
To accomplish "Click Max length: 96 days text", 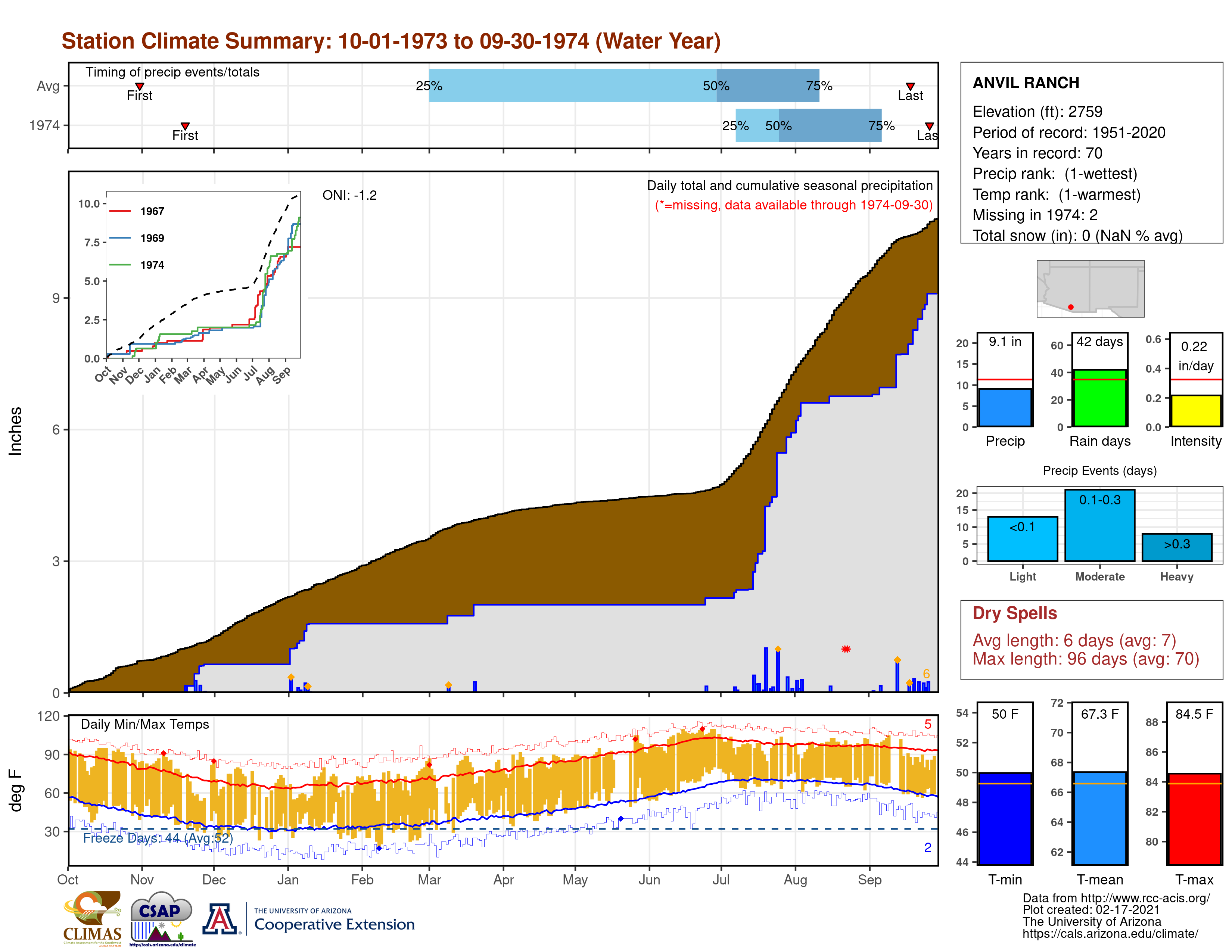I will click(x=1085, y=659).
